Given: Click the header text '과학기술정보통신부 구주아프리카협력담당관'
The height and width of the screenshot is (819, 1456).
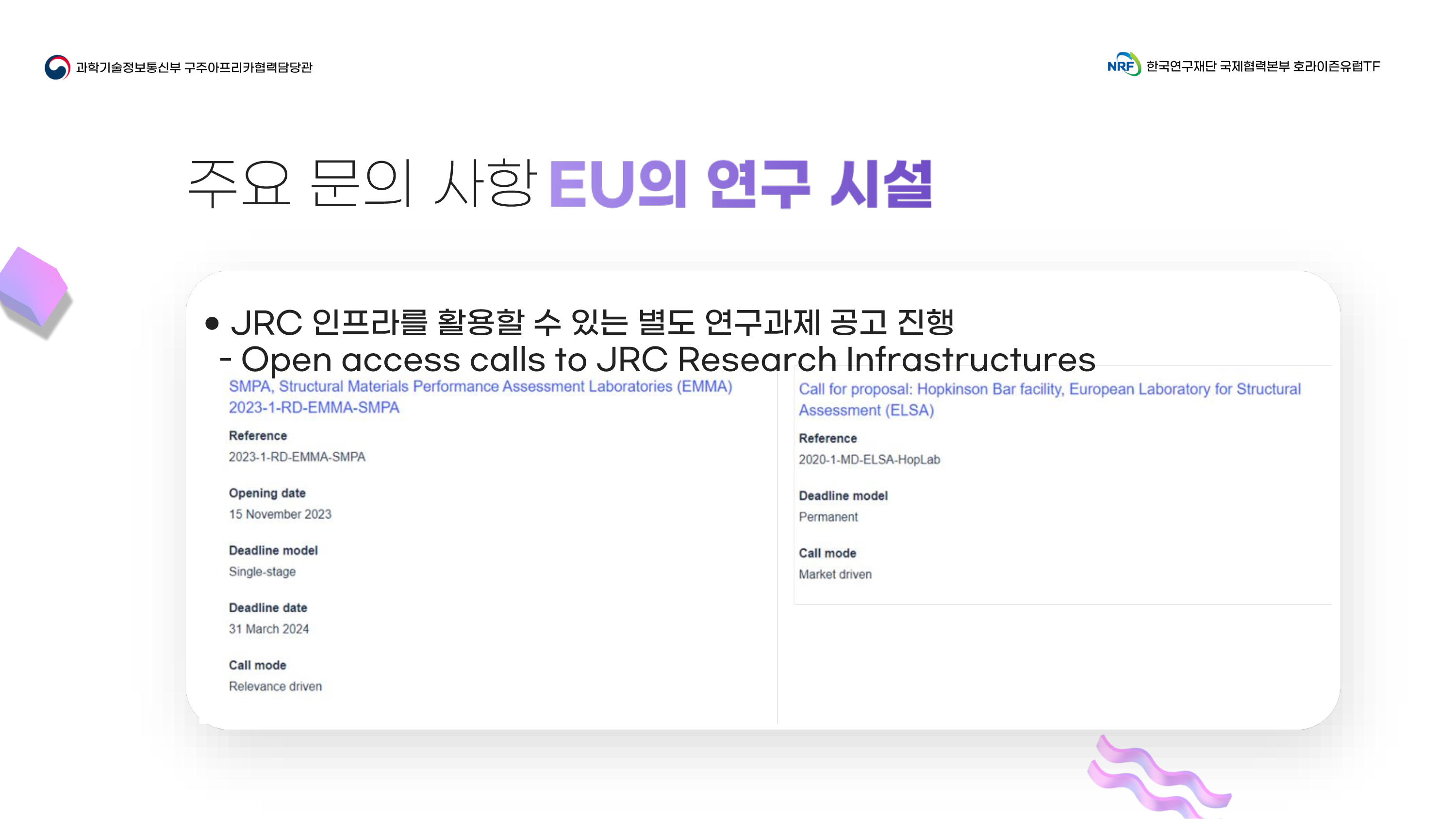Looking at the screenshot, I should coord(194,67).
